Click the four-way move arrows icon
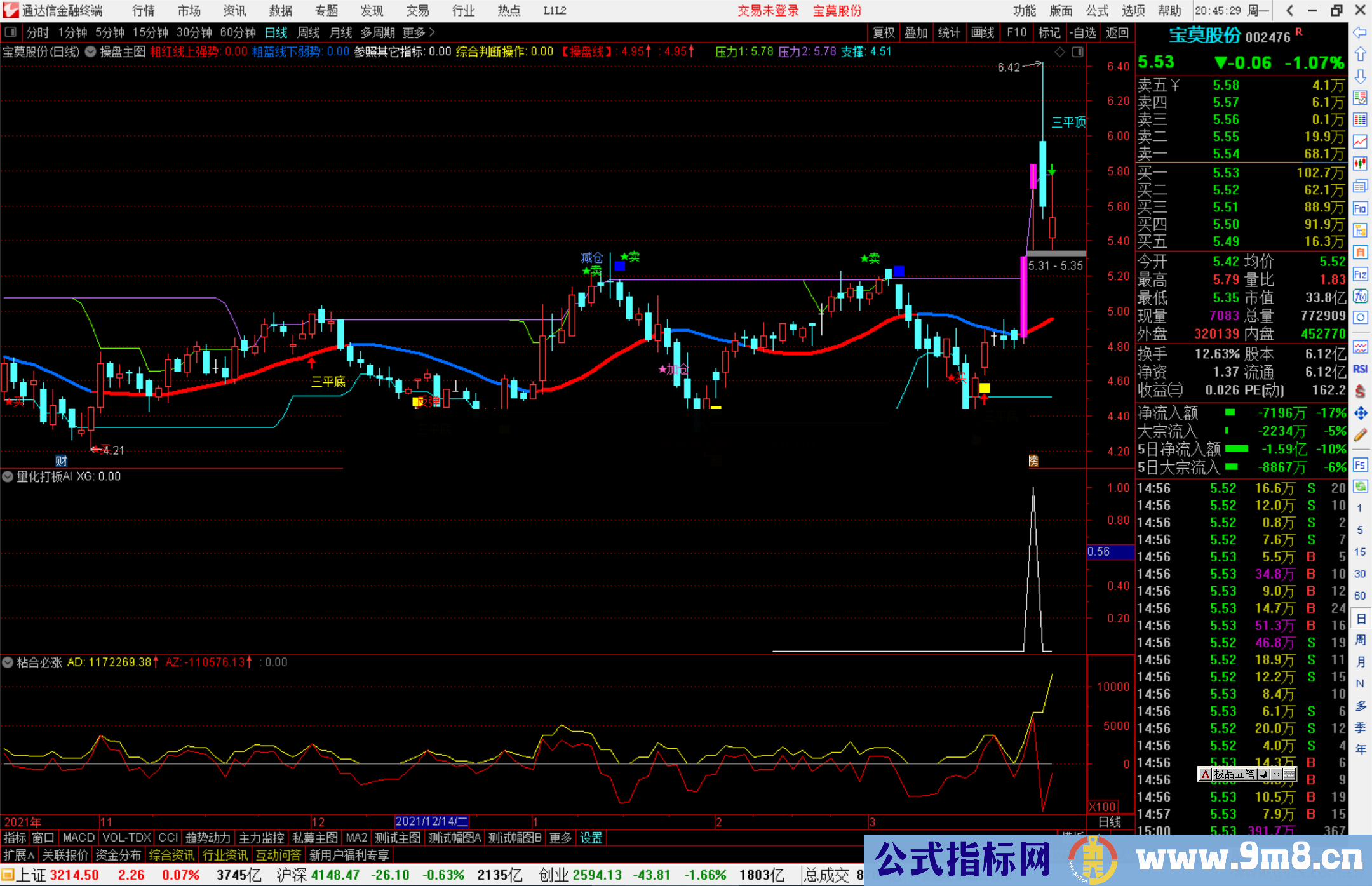The image size is (1372, 886). (x=1360, y=413)
